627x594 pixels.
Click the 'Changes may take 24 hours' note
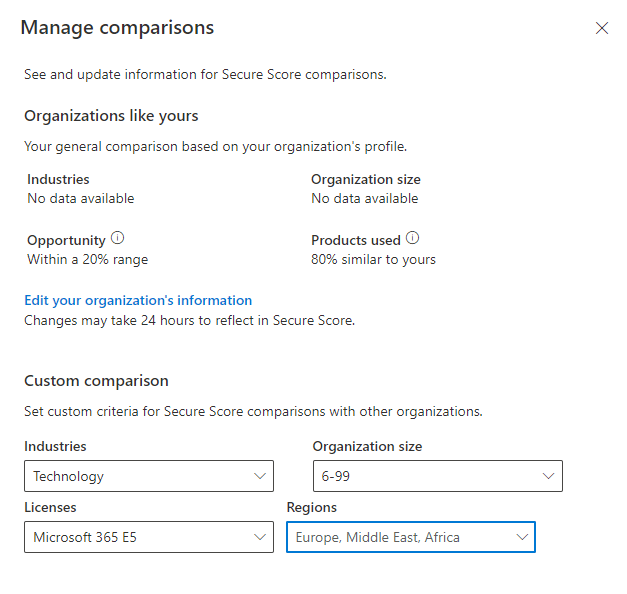189,320
